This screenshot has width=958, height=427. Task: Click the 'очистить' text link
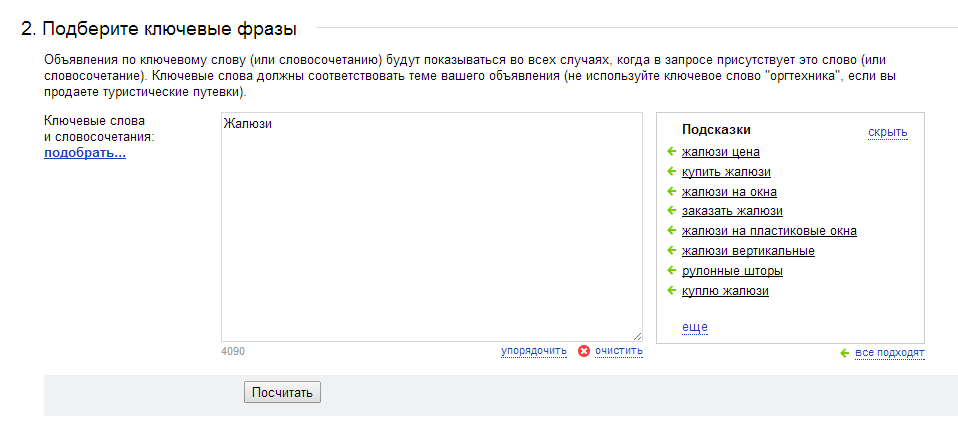point(619,351)
